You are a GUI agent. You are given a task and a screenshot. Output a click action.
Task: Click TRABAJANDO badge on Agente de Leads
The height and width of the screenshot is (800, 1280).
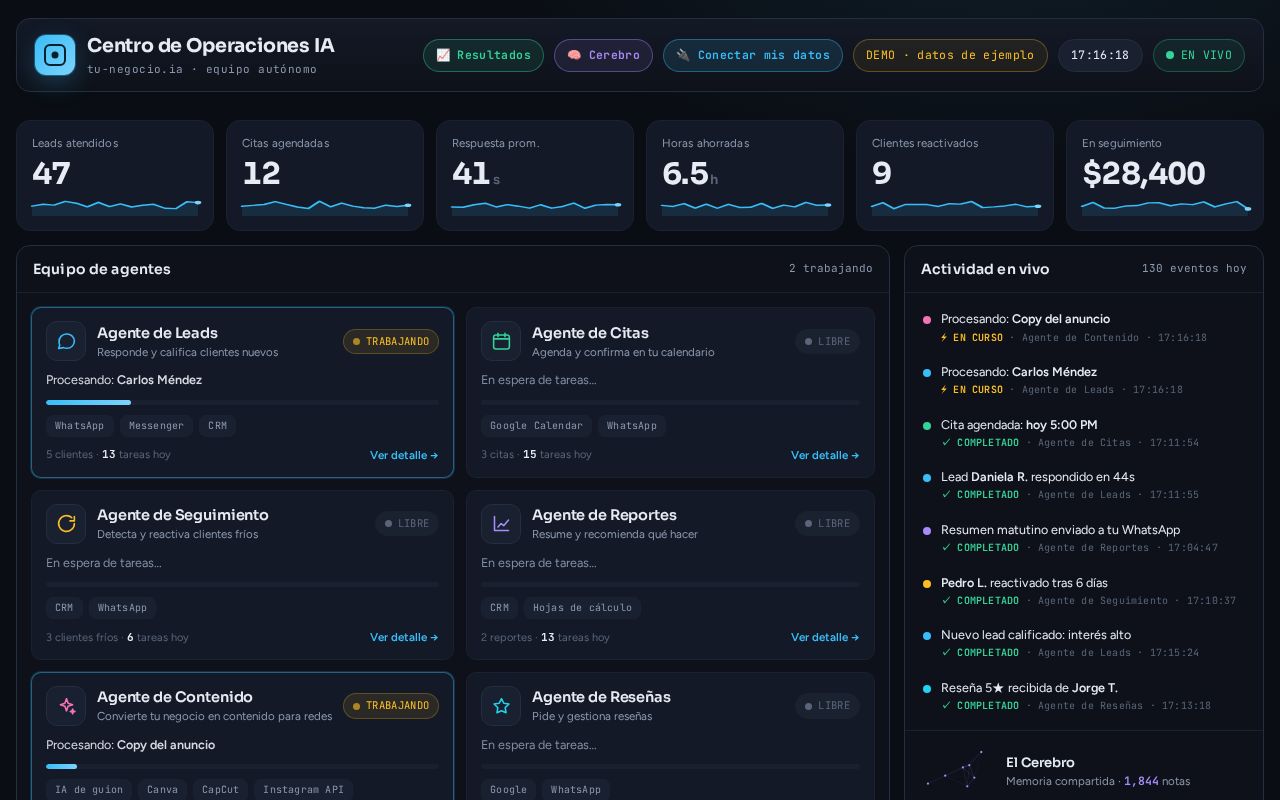coord(391,342)
